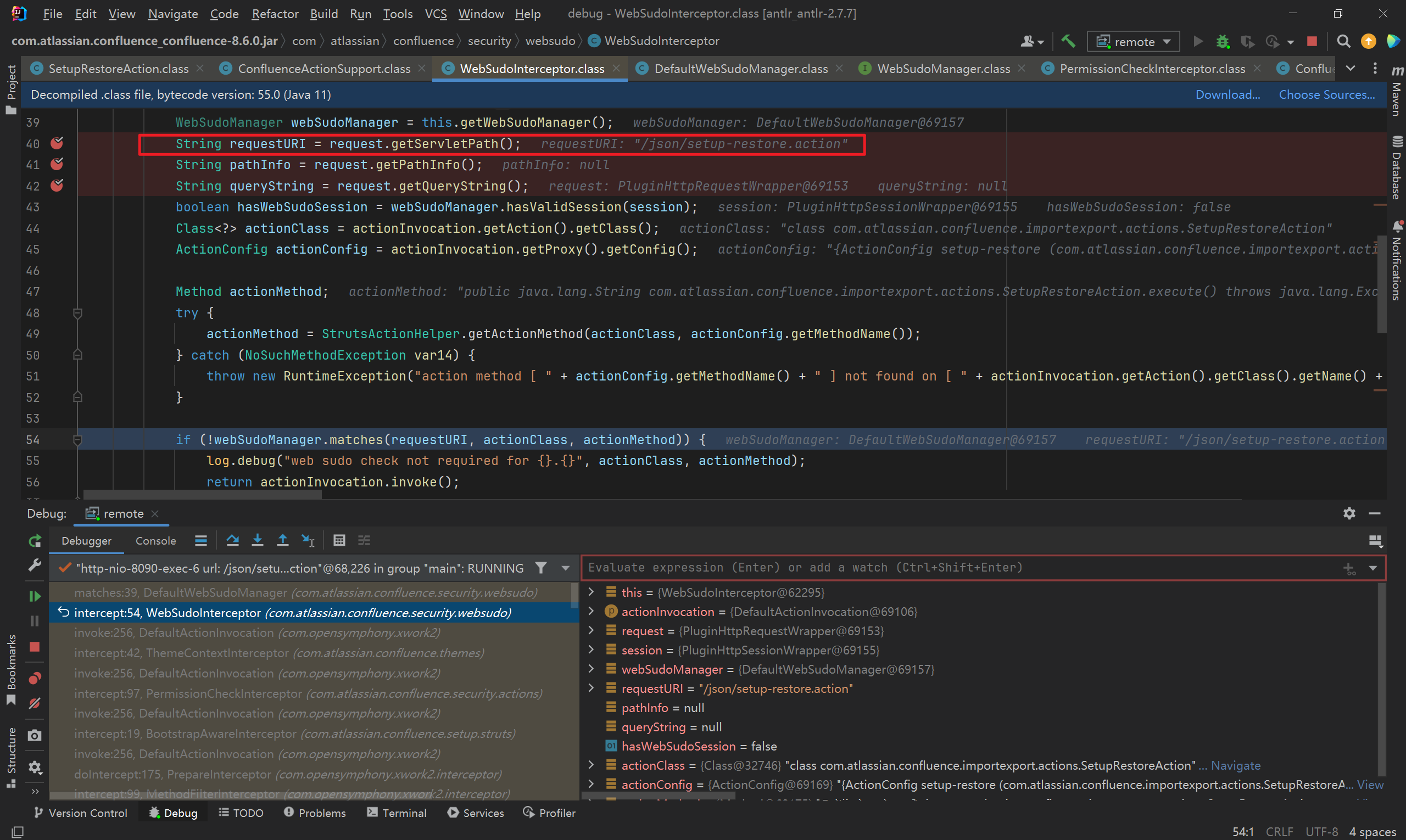Click the thread filter funnel icon
Screen dimensions: 1406x840
click(x=541, y=568)
